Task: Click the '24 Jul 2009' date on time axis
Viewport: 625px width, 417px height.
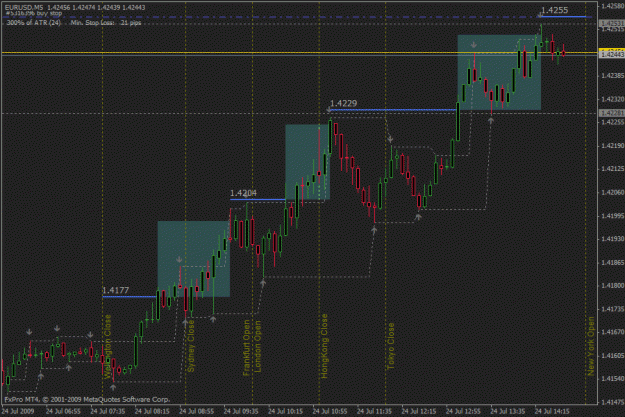Action: (18, 411)
